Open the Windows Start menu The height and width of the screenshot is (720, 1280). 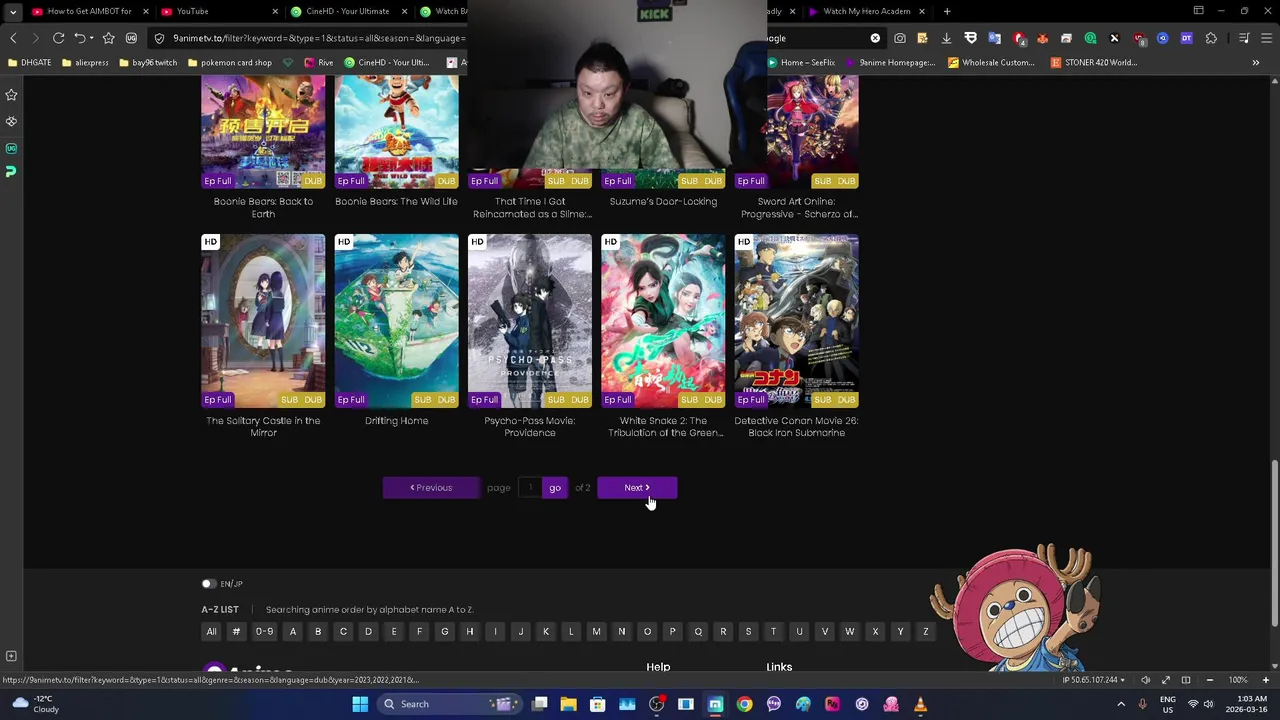[360, 704]
